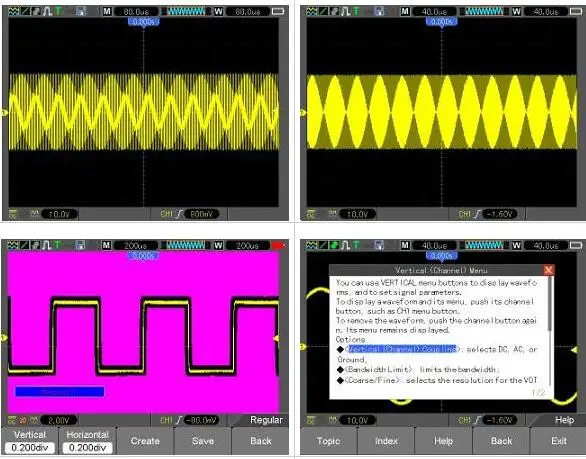Click the blue progress bar in magenta panel
Screen dimensions: 586x459
(x=59, y=391)
